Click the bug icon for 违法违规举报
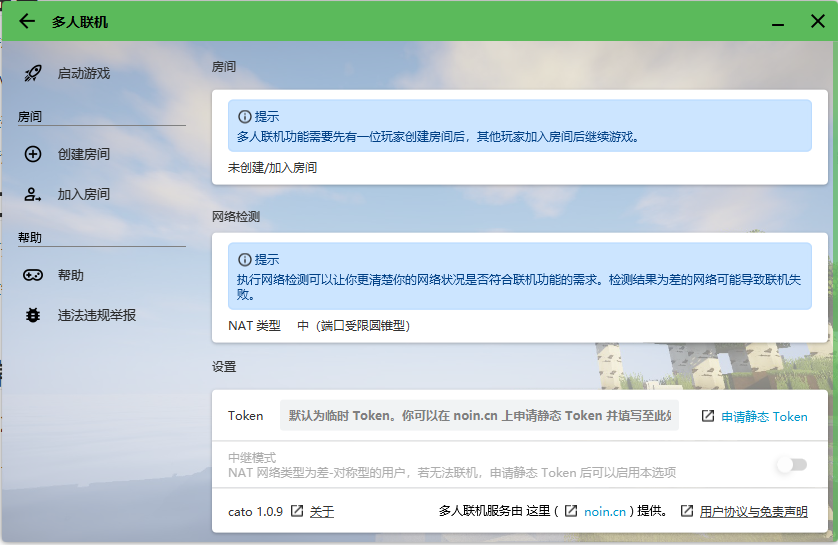Screen dimensions: 838x545 (33, 315)
